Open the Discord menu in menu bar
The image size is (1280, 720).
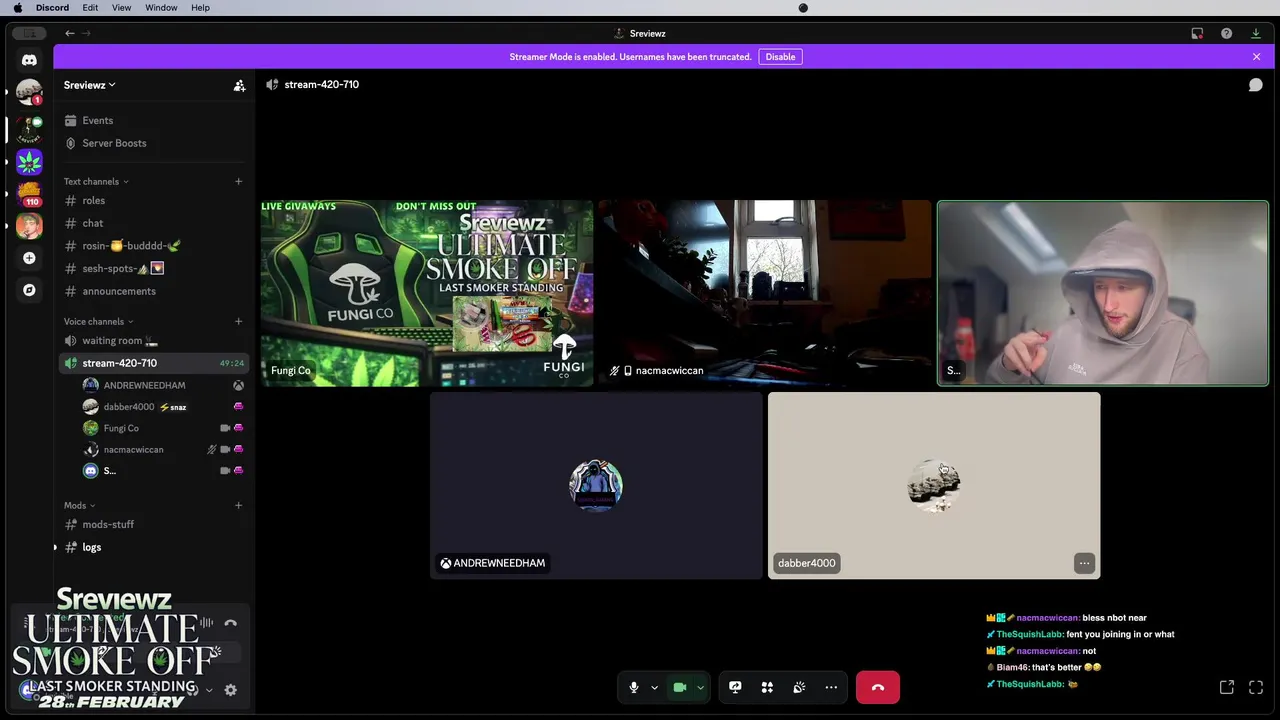(52, 8)
